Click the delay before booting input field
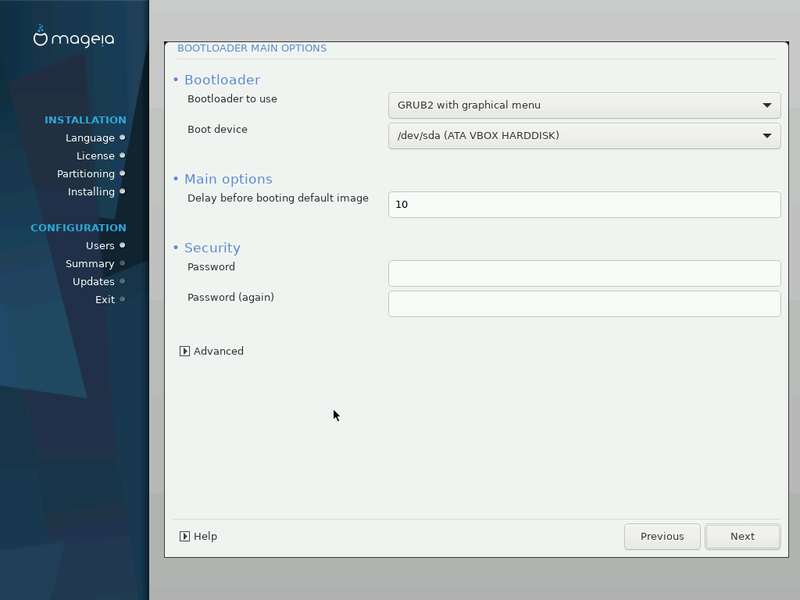 [584, 205]
